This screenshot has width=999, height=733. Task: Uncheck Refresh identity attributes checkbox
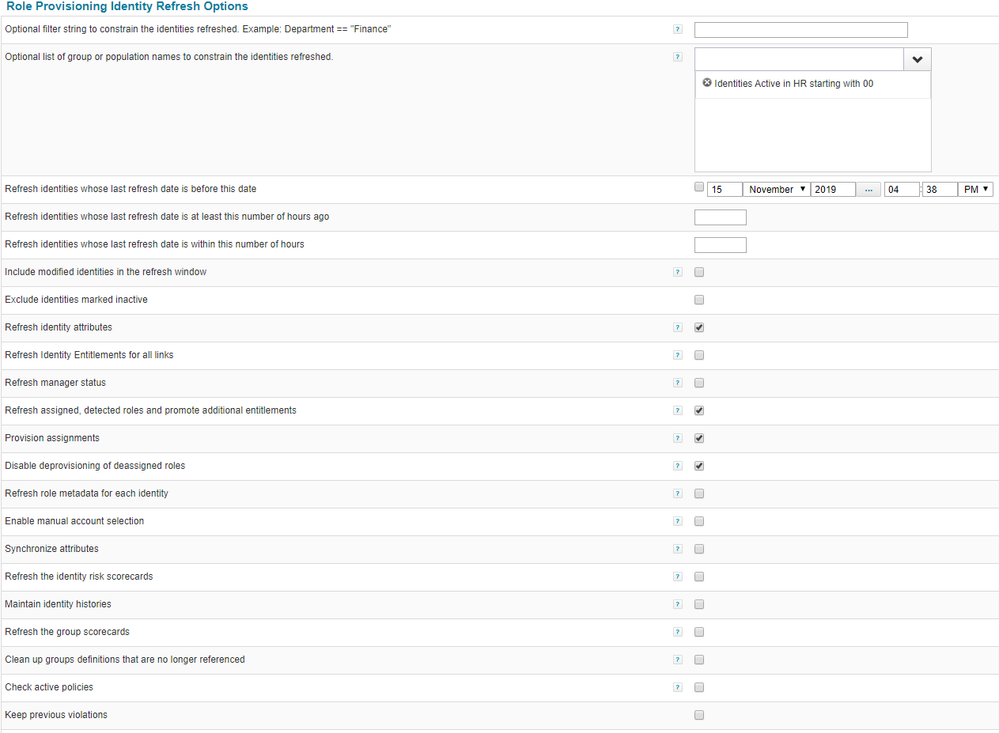[699, 327]
